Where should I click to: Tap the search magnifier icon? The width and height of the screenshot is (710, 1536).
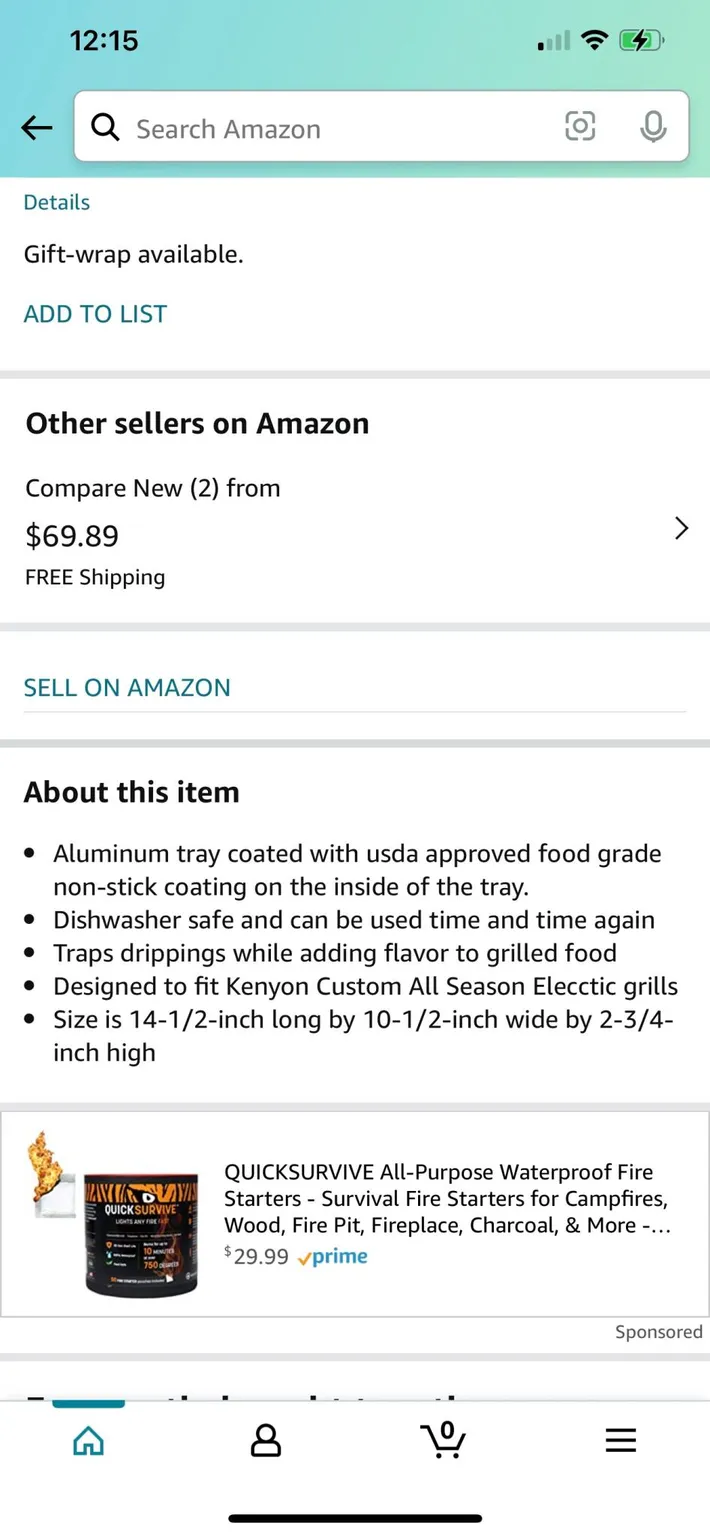[104, 127]
